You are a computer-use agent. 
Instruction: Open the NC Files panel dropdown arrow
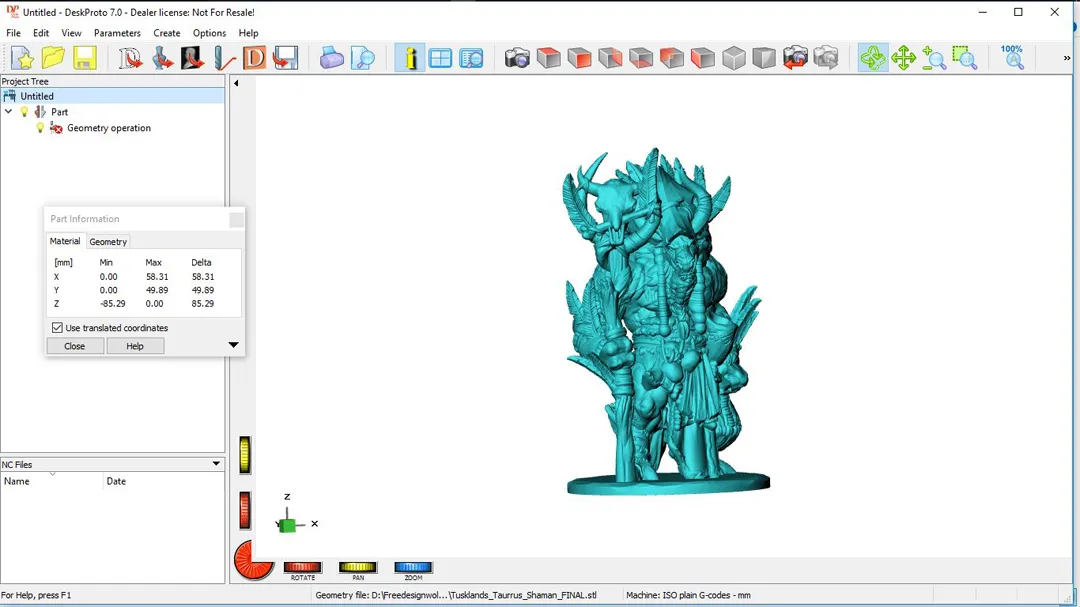216,464
